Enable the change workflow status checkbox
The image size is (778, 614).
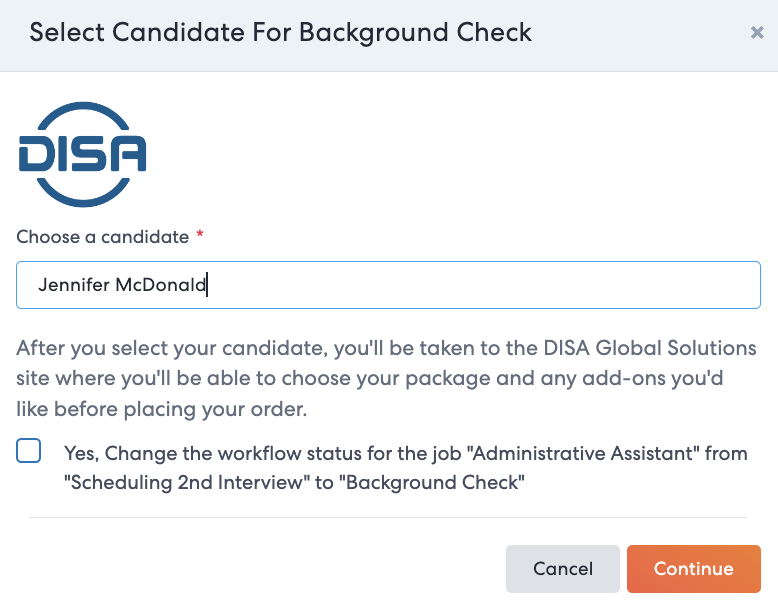coord(28,451)
